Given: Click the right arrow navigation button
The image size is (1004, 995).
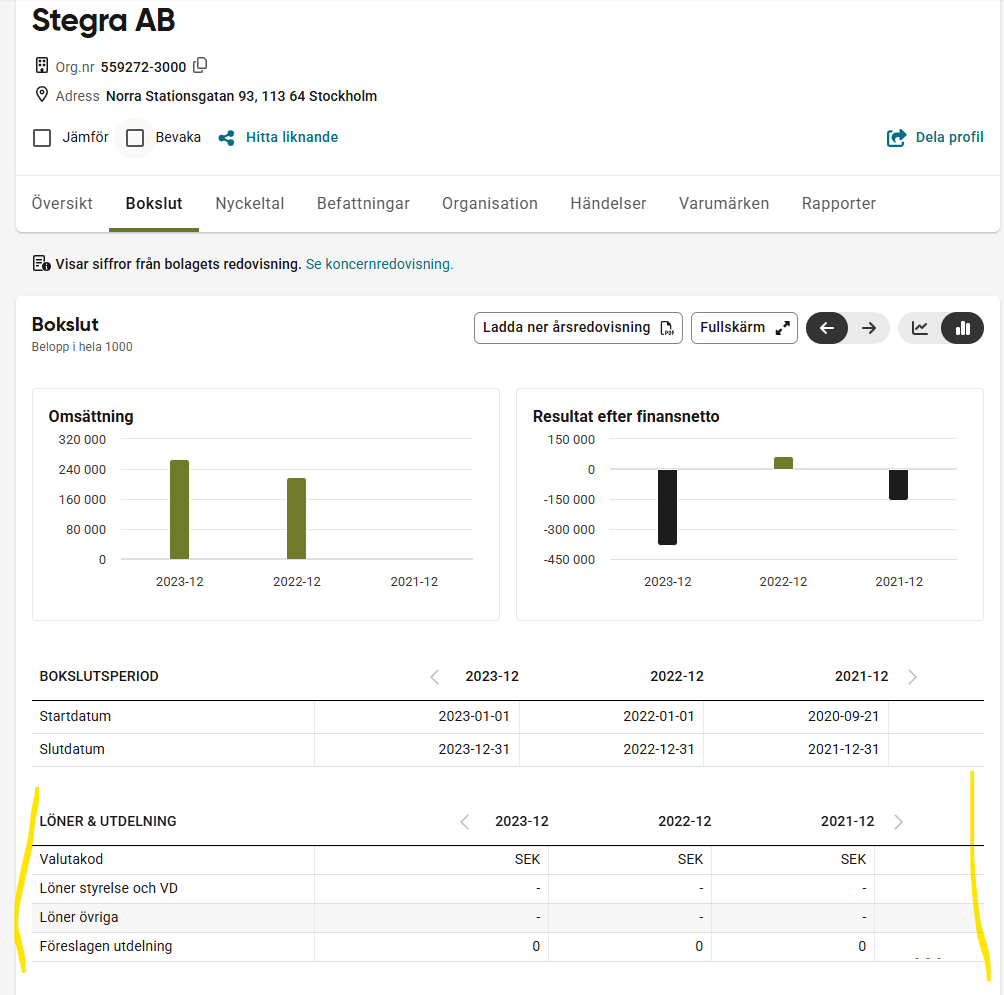Looking at the screenshot, I should click(x=869, y=328).
